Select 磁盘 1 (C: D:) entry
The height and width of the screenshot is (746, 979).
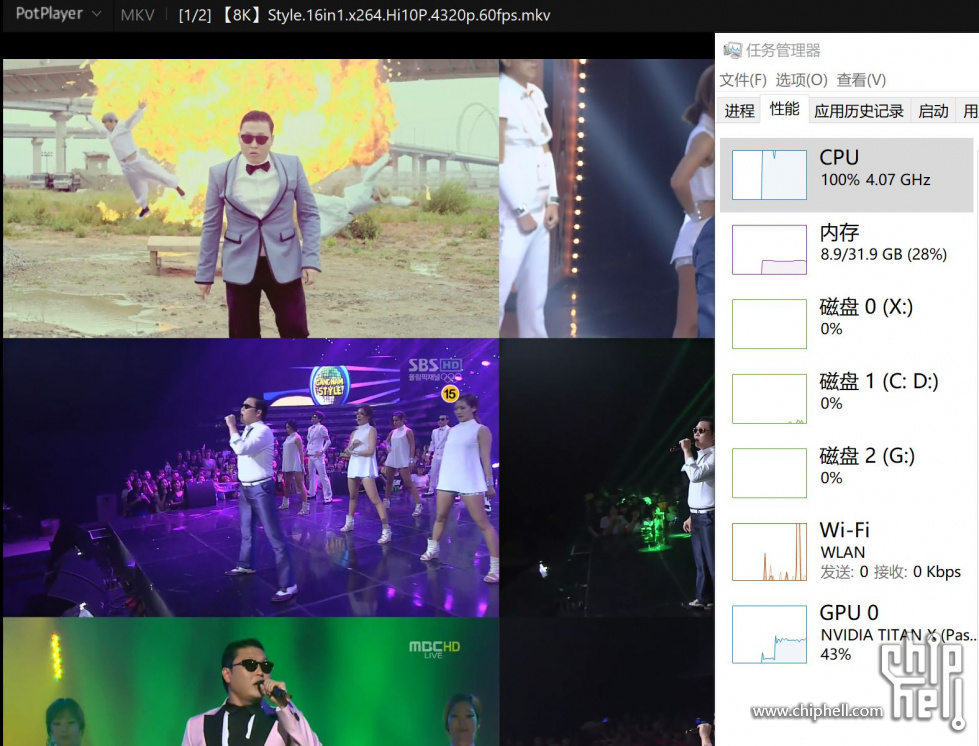point(846,398)
